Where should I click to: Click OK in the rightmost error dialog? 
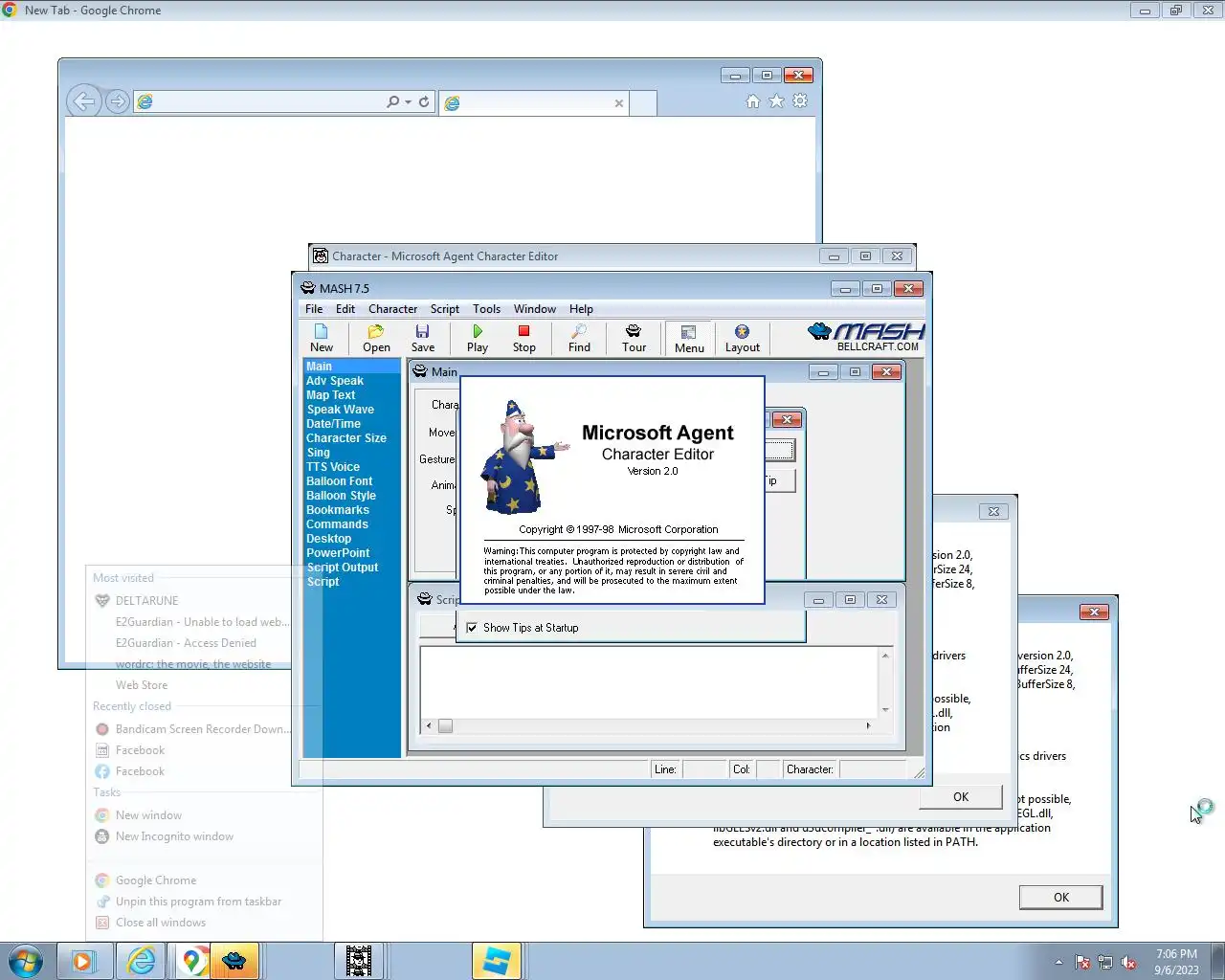1060,898
